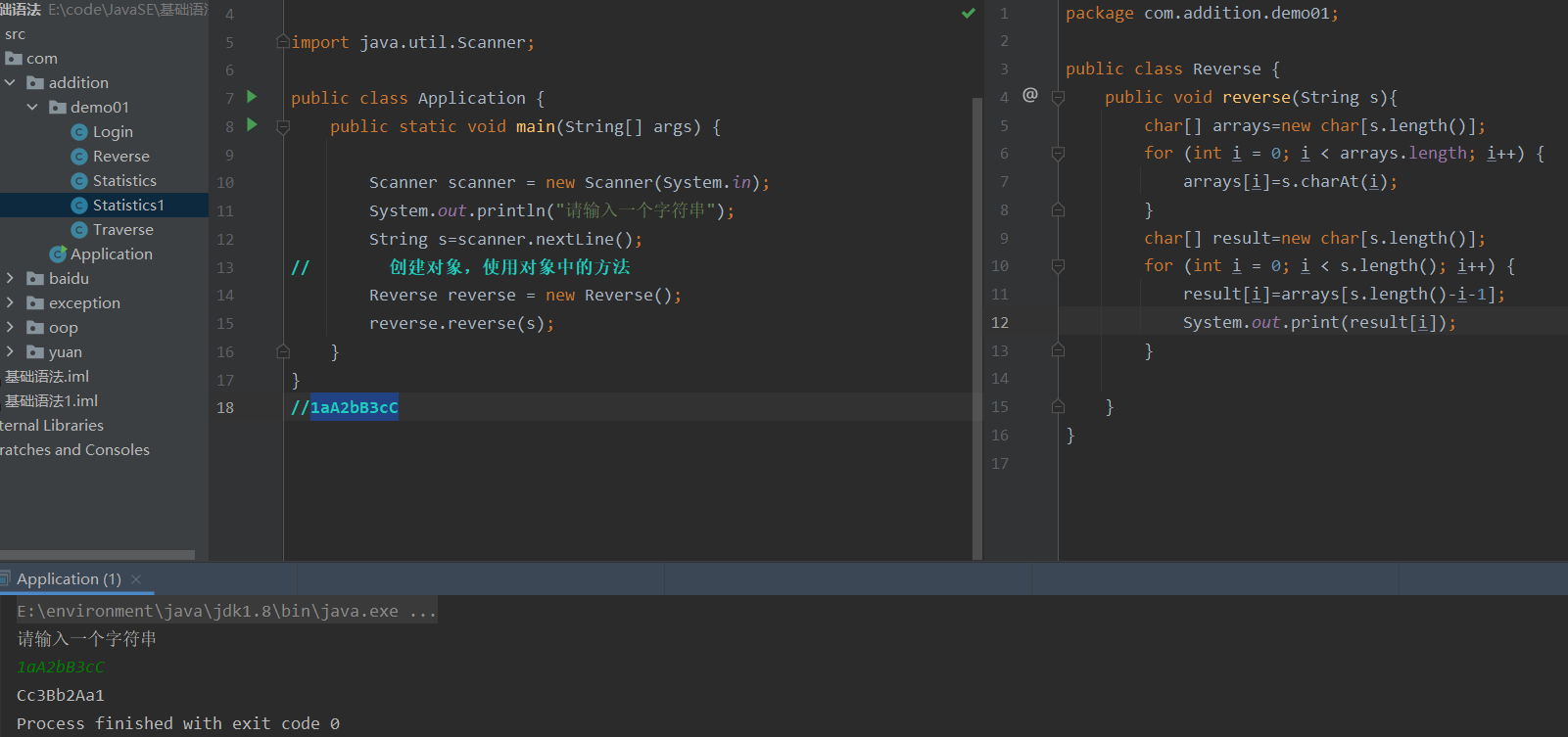
Task: Click the 'reverse.reverse(s);' code line
Action: coord(461,324)
